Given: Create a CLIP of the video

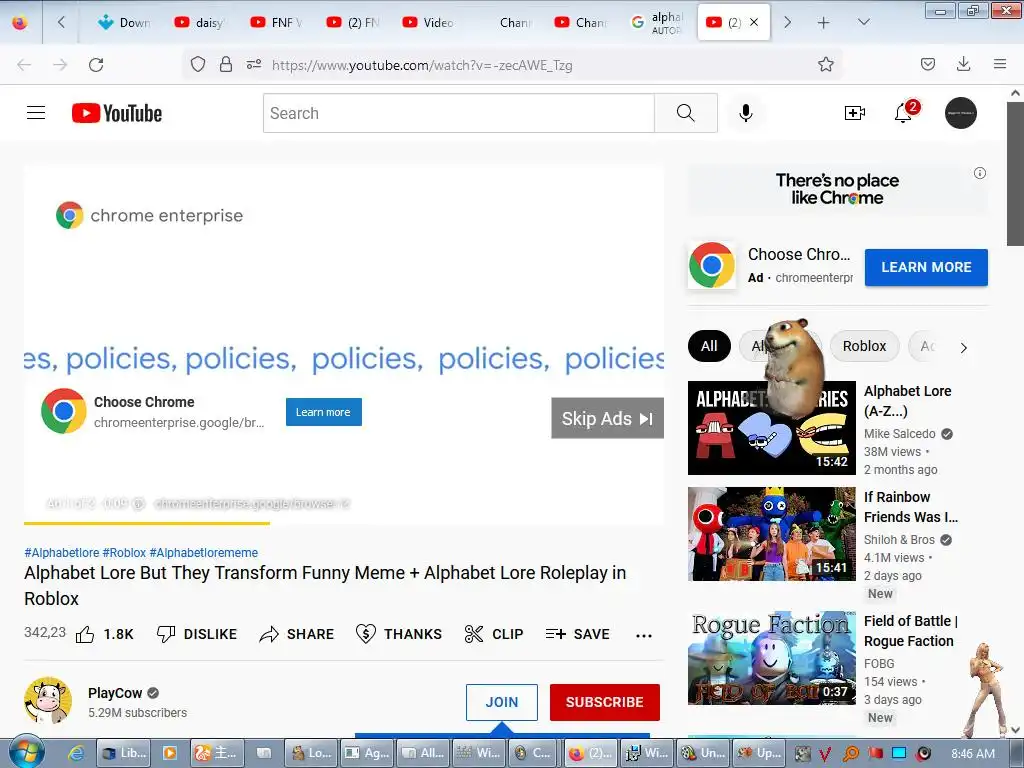Looking at the screenshot, I should coord(494,634).
